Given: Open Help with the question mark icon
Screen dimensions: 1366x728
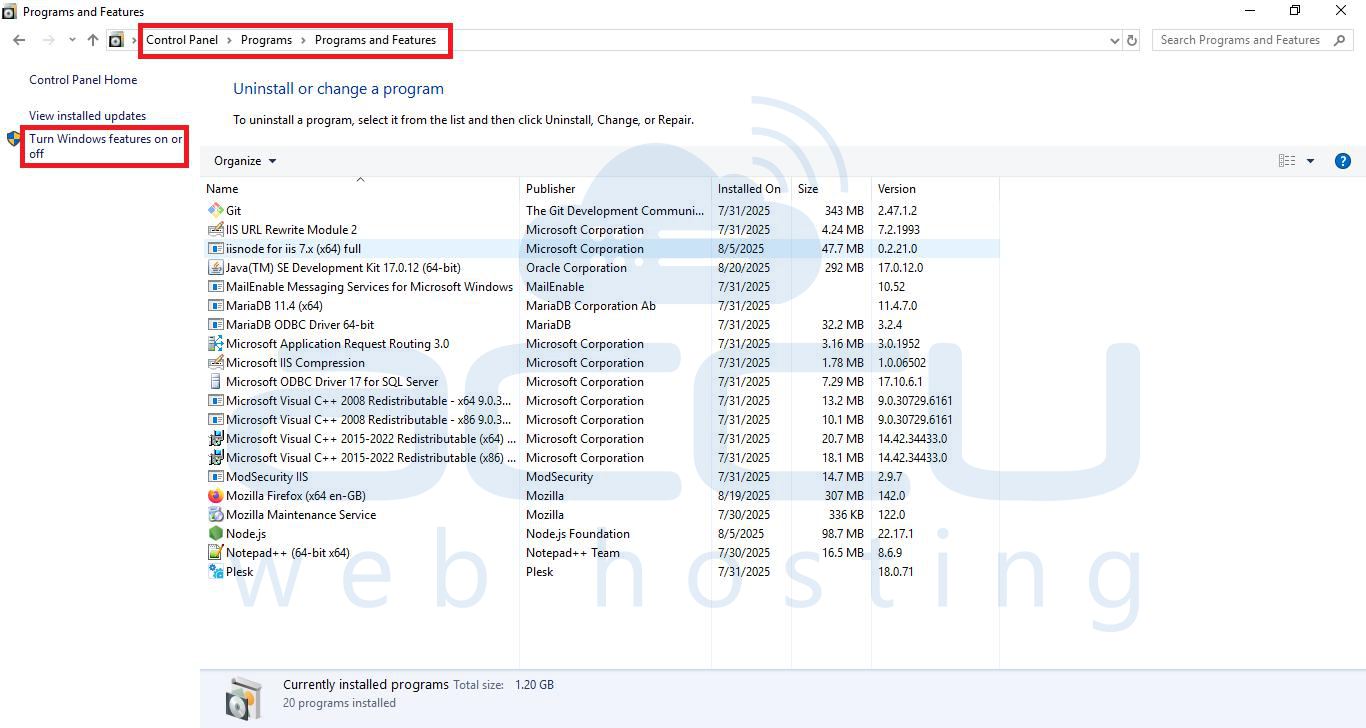Looking at the screenshot, I should click(1343, 160).
